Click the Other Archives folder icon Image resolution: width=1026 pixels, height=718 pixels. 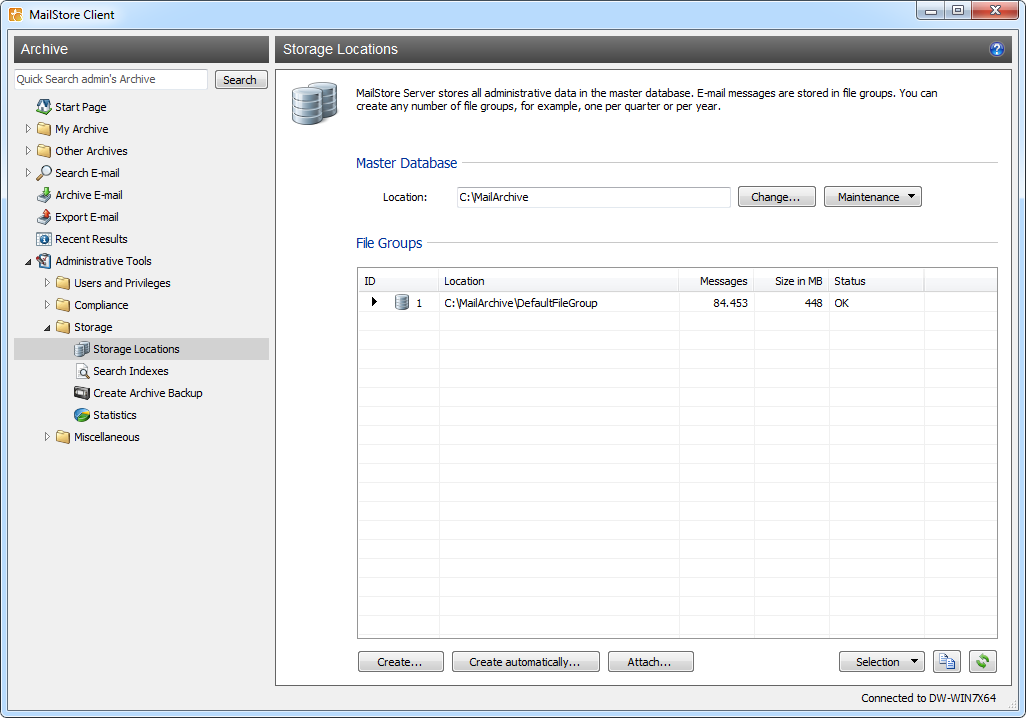[x=44, y=151]
